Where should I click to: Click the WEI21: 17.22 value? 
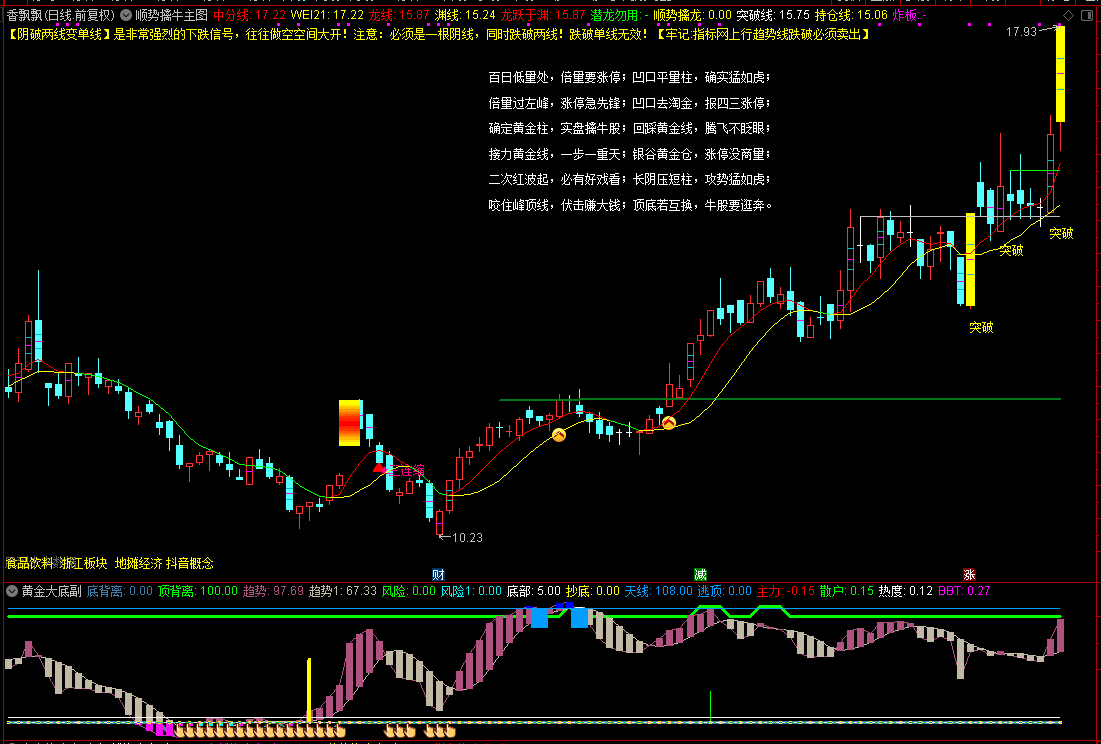click(327, 15)
